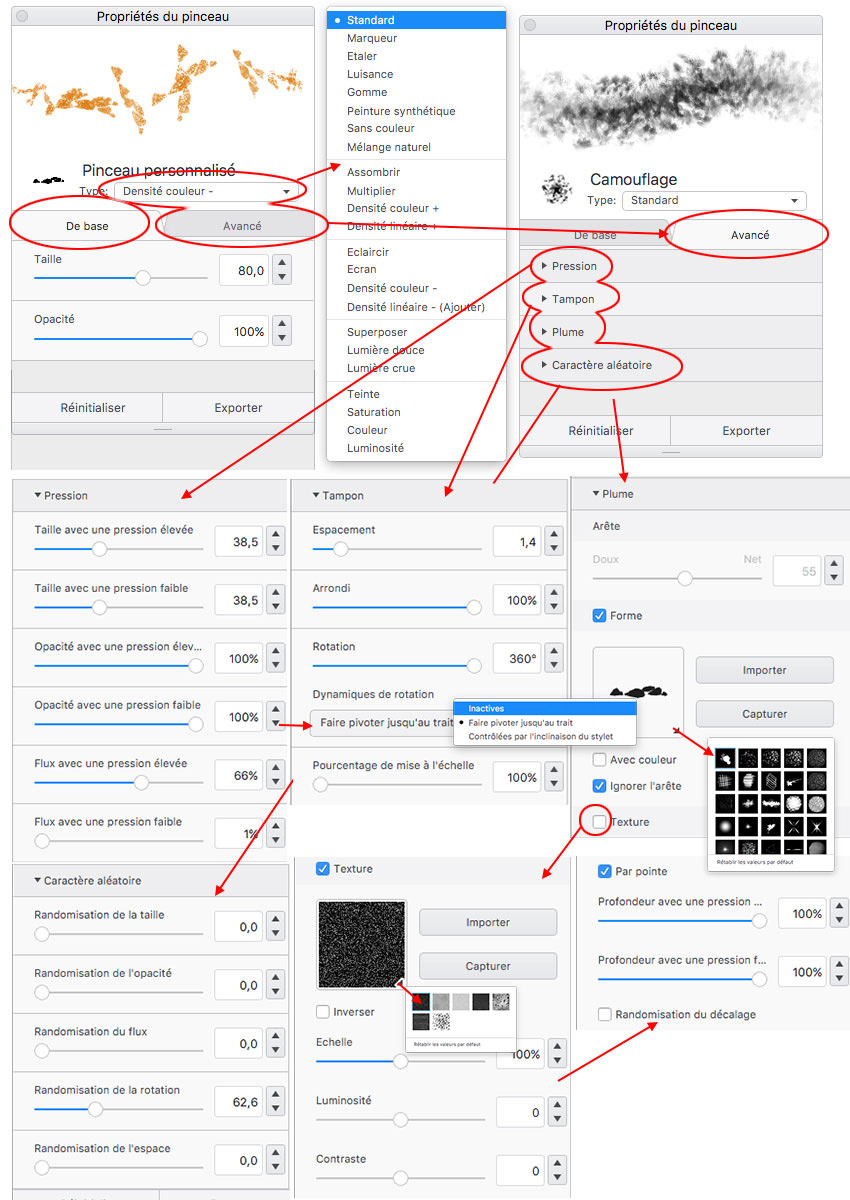Screen dimensions: 850x1200
Task: Click the Camouflage brush preview icon
Action: (x=556, y=189)
